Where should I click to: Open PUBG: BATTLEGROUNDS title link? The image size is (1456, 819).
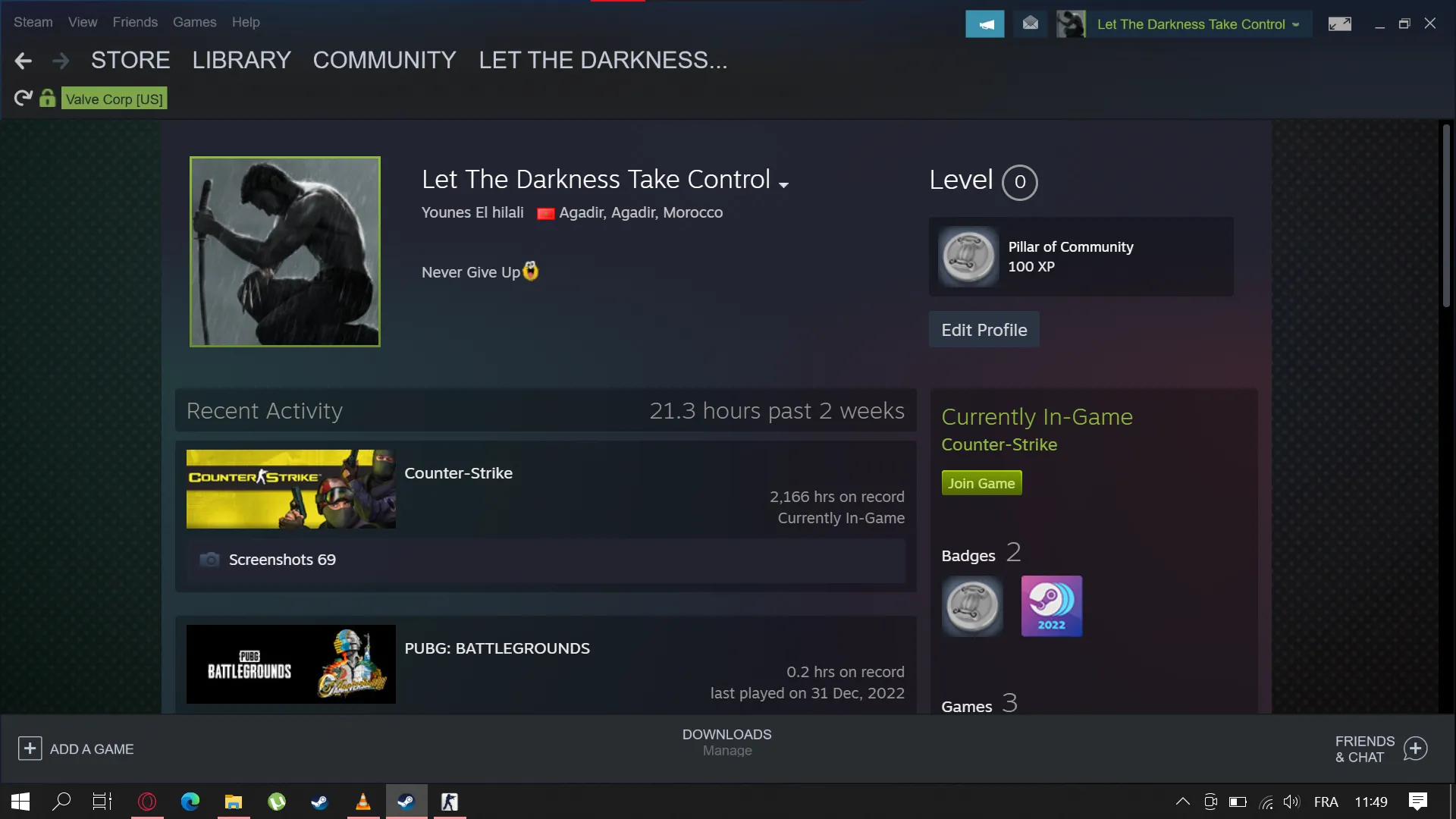click(x=497, y=648)
